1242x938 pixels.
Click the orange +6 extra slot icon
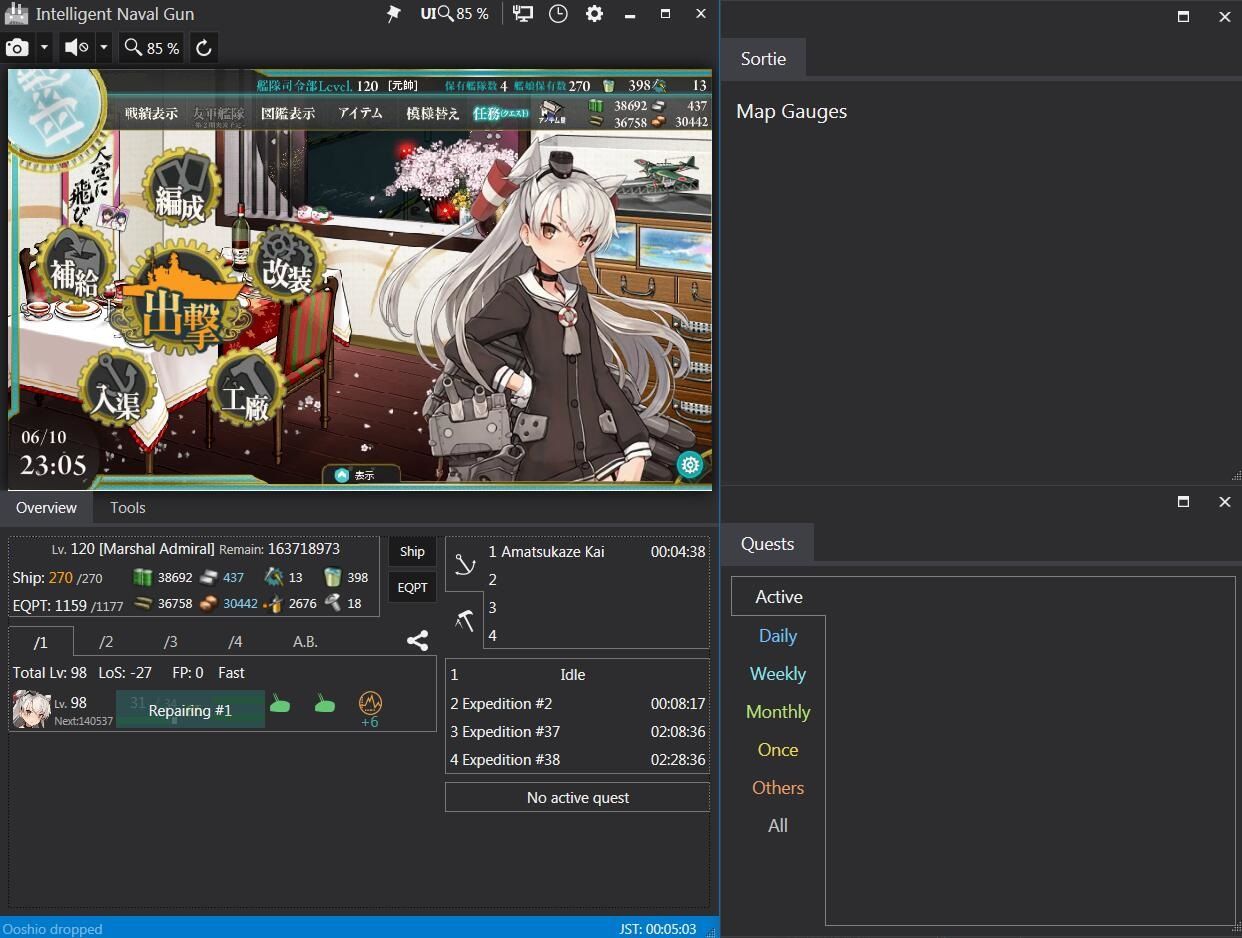click(370, 708)
